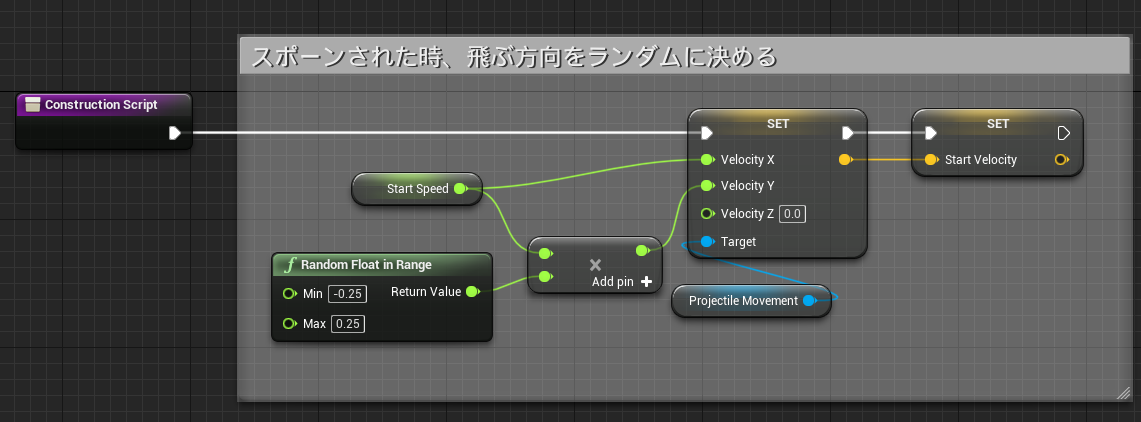
Task: Click the multiply node bottom input pin
Action: click(x=545, y=276)
